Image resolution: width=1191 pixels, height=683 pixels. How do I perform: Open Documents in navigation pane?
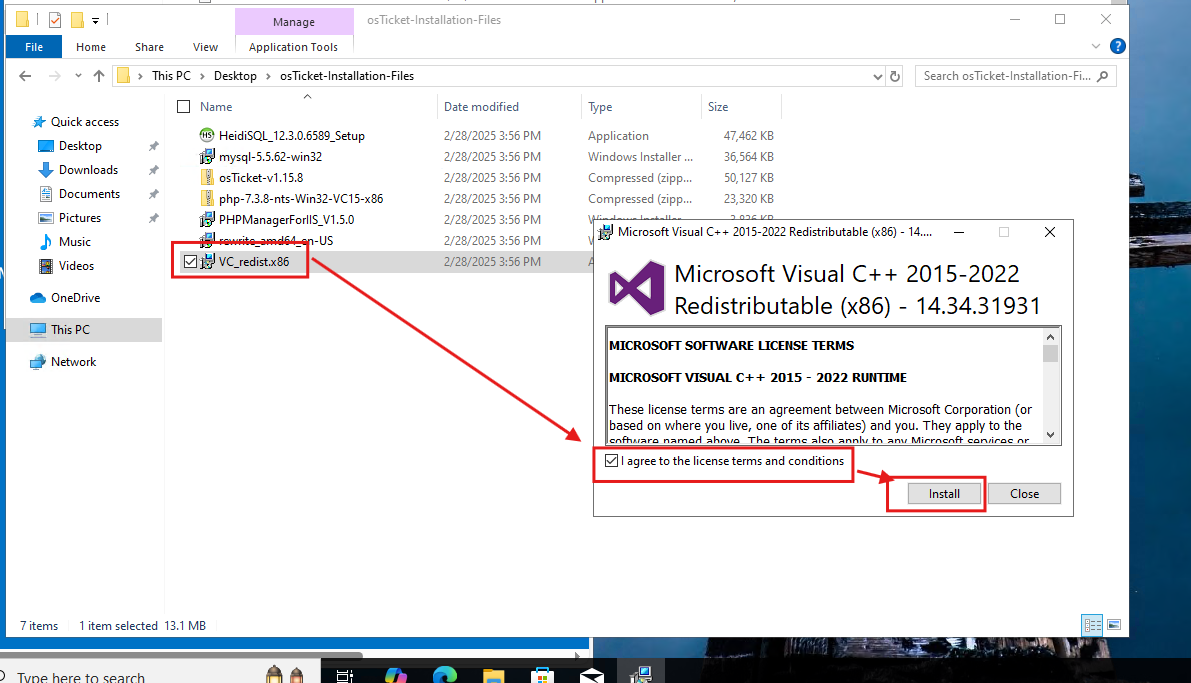(x=89, y=194)
